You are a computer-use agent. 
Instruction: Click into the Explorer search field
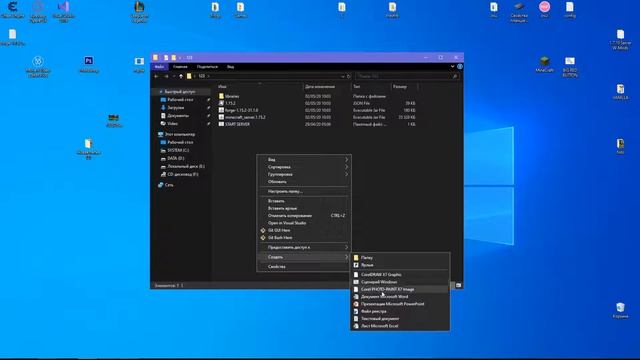pos(407,76)
